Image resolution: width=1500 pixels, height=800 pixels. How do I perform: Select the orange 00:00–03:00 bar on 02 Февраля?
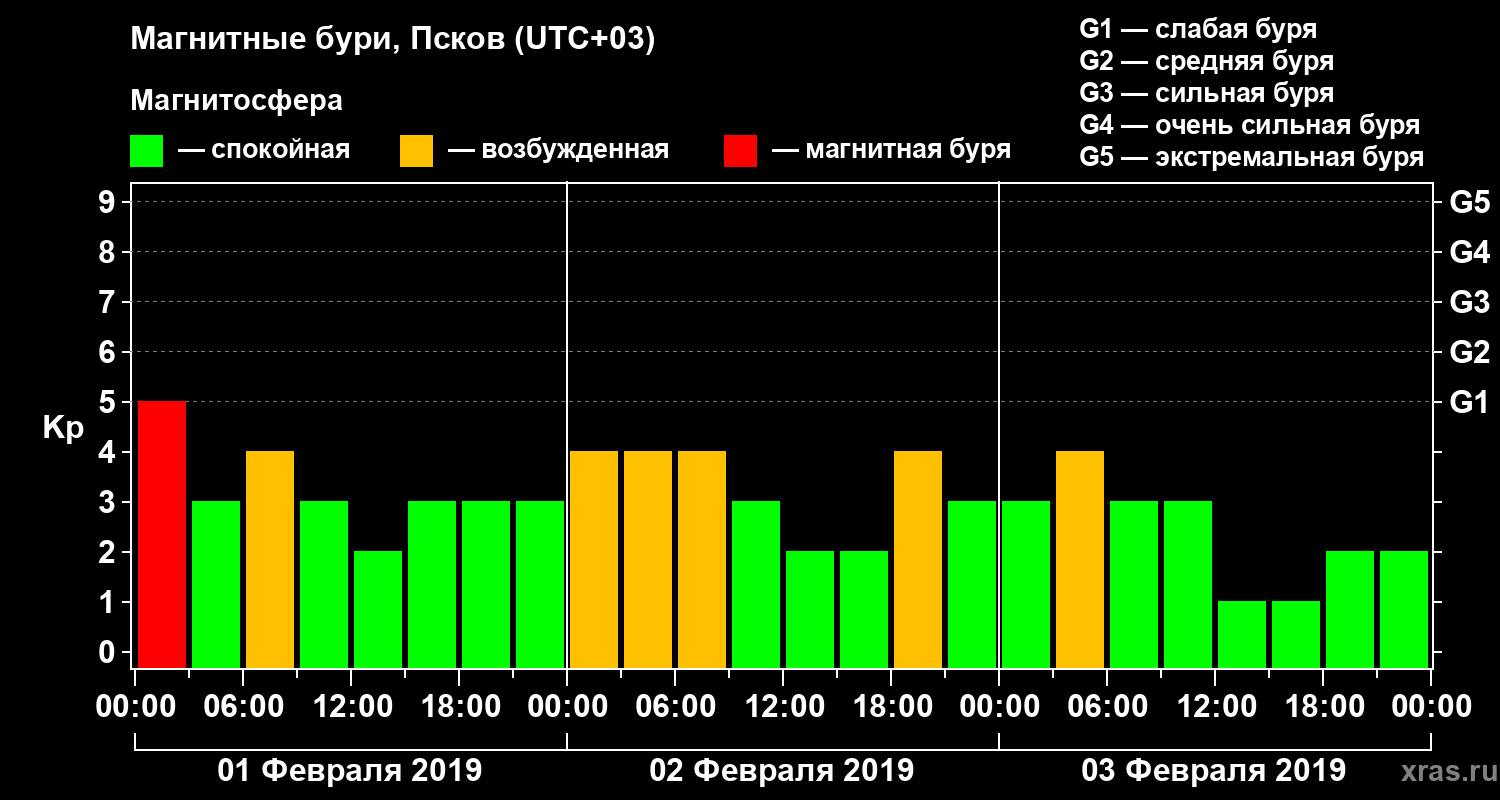pos(594,559)
